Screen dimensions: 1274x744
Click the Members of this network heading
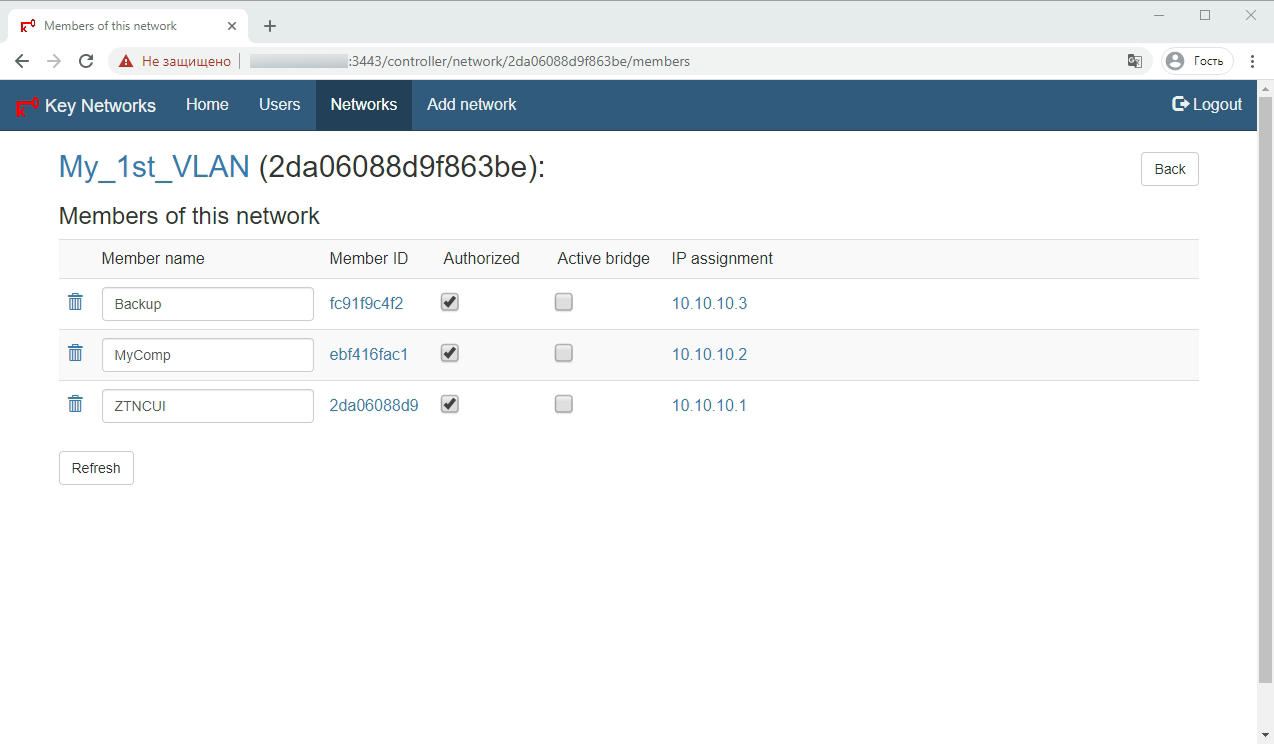click(x=189, y=216)
